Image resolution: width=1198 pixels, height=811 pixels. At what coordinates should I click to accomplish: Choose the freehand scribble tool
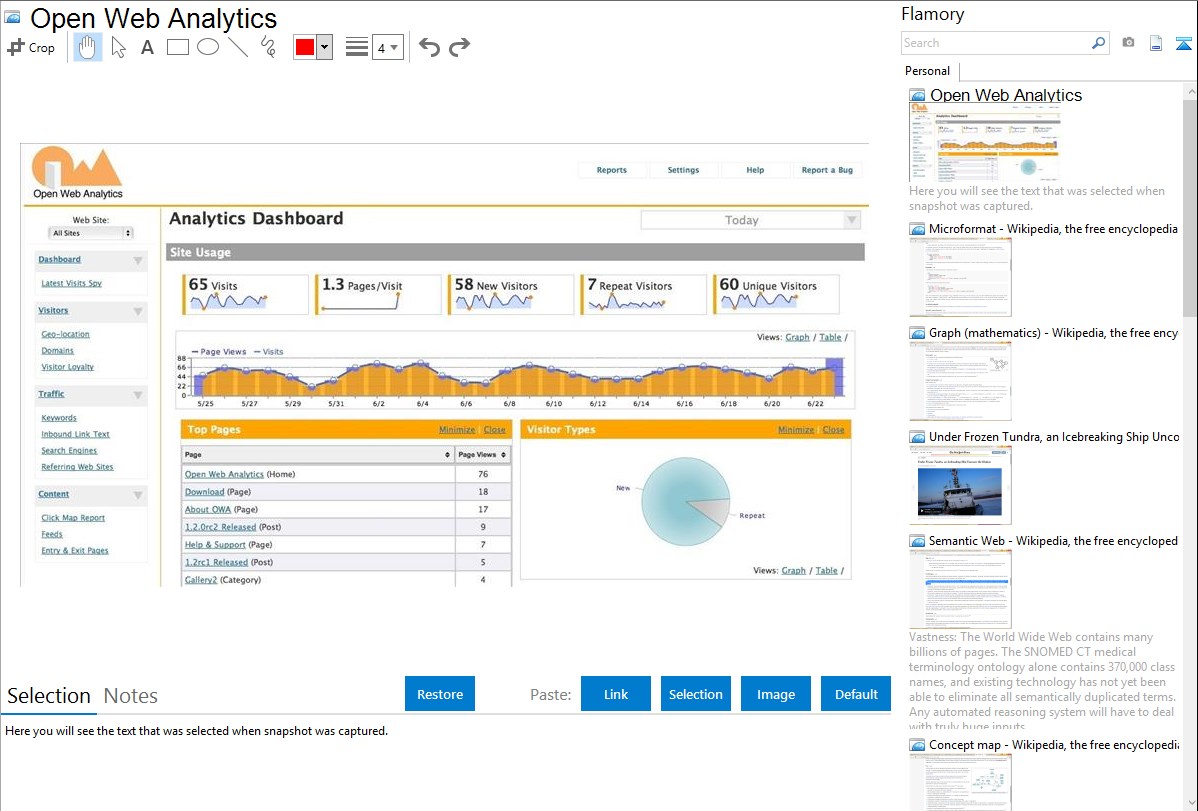268,47
